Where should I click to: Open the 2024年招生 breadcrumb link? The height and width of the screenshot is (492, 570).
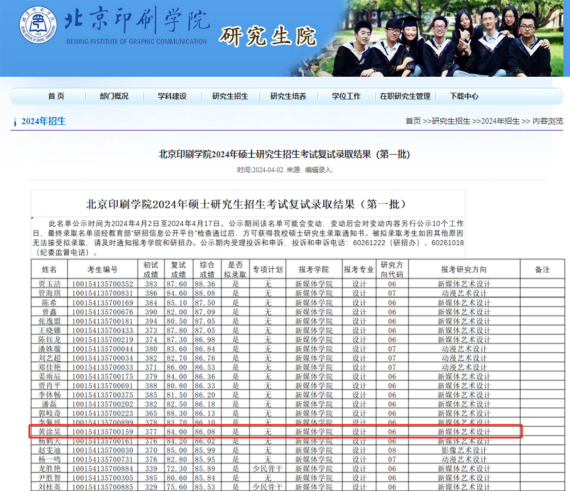pos(500,121)
